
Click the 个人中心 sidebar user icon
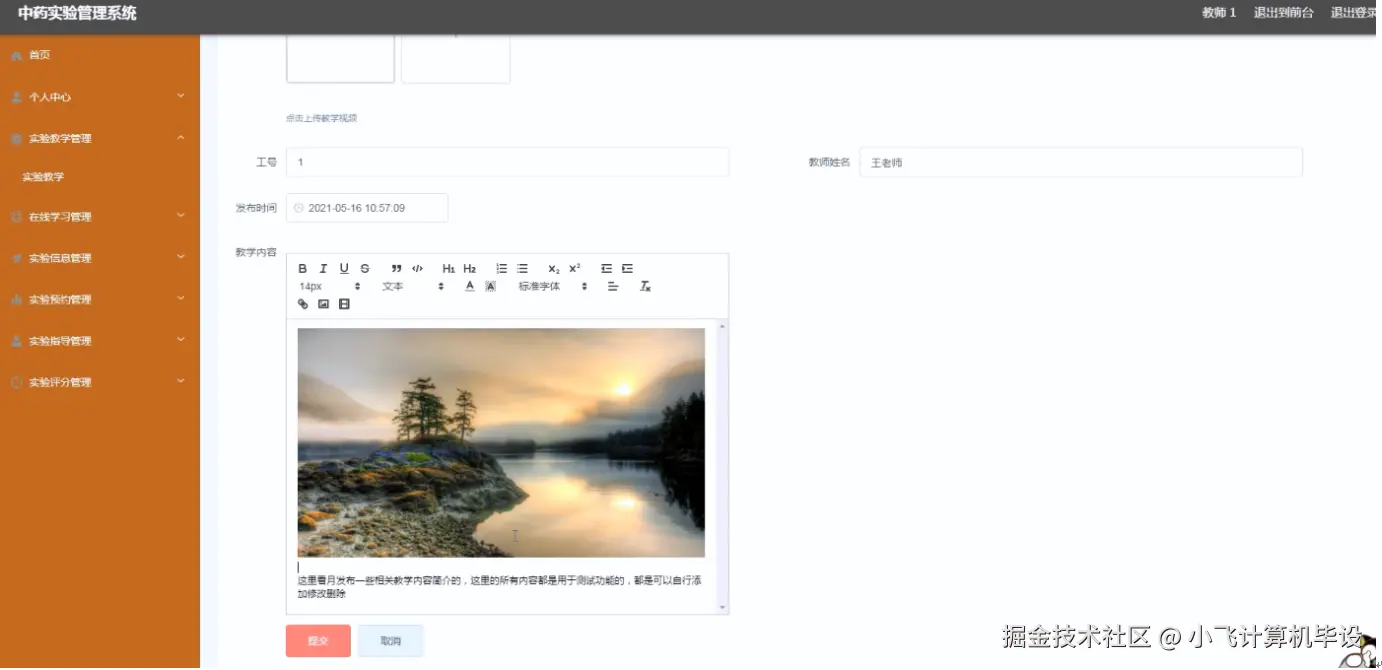[16, 97]
